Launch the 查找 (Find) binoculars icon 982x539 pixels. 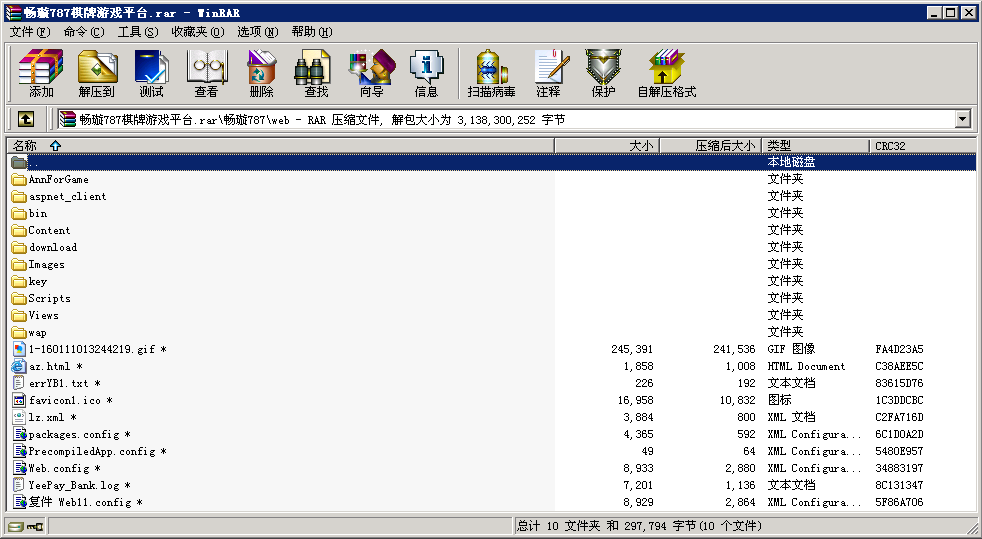point(316,73)
